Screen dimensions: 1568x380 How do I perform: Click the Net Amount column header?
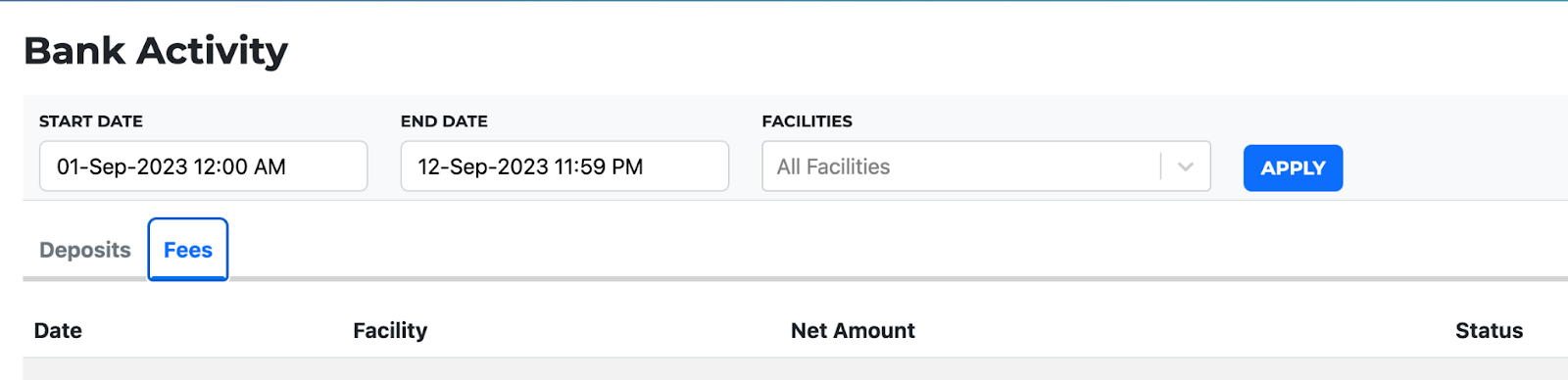853,331
